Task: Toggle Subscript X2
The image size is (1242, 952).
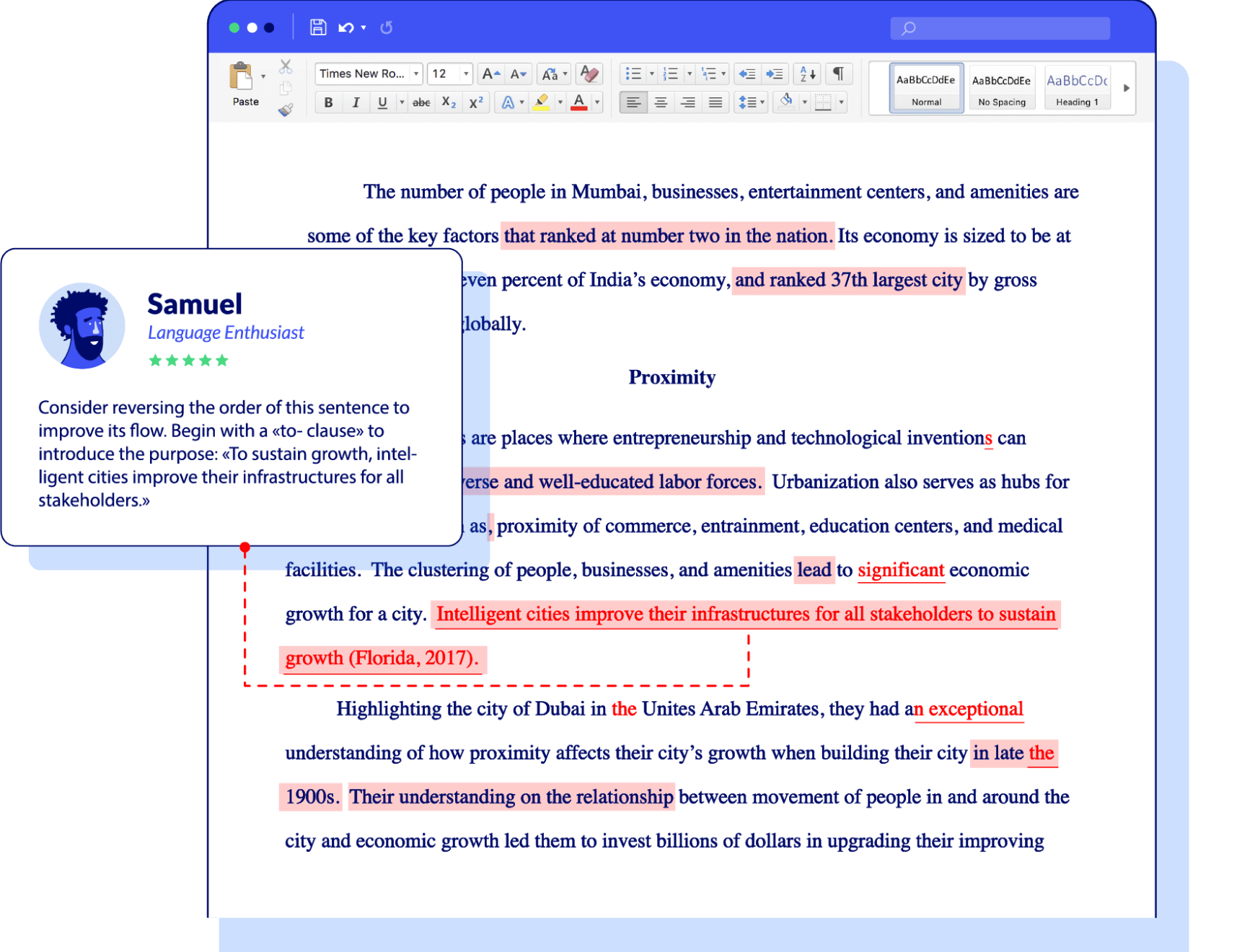Action: [449, 102]
